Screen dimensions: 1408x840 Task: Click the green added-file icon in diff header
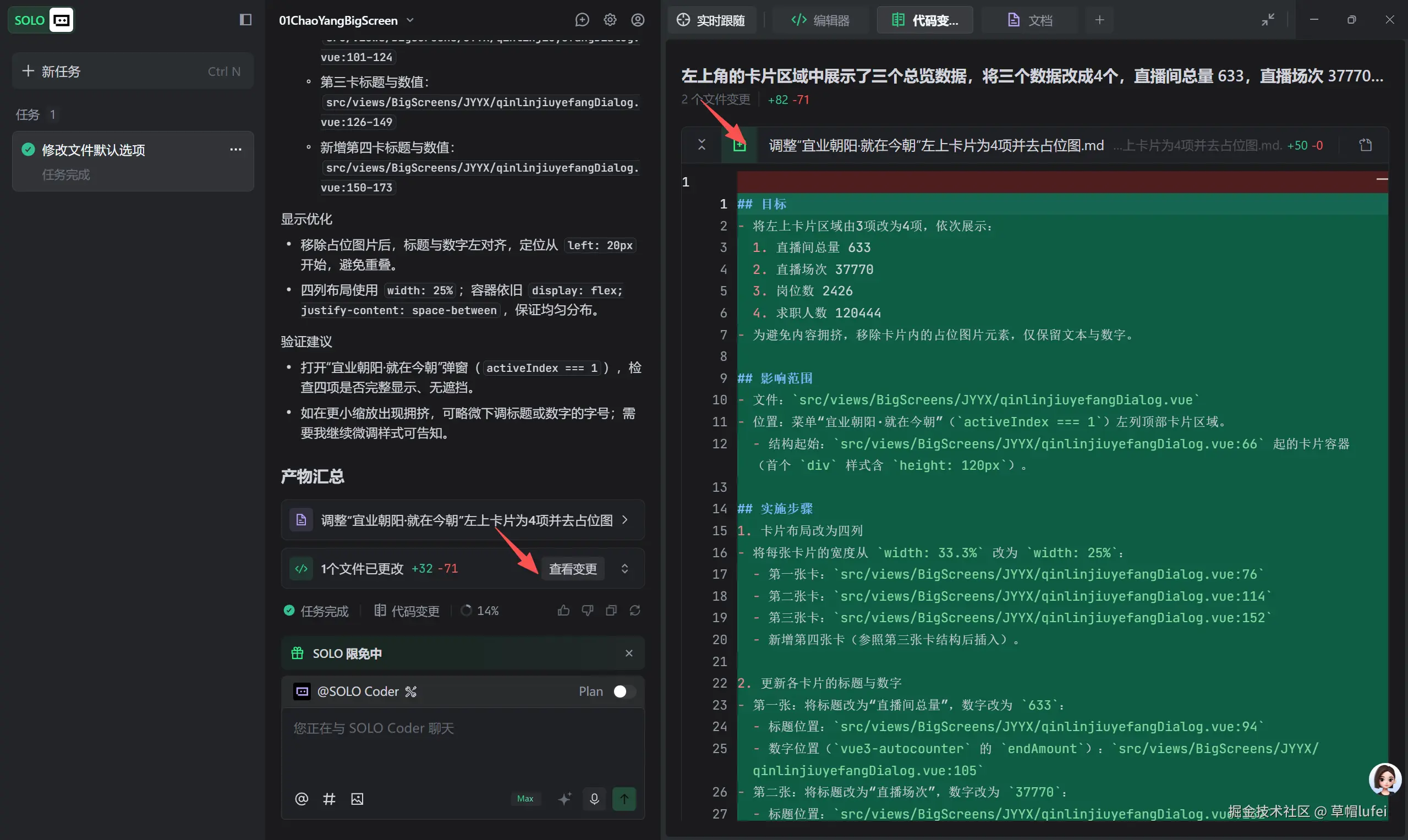(739, 145)
